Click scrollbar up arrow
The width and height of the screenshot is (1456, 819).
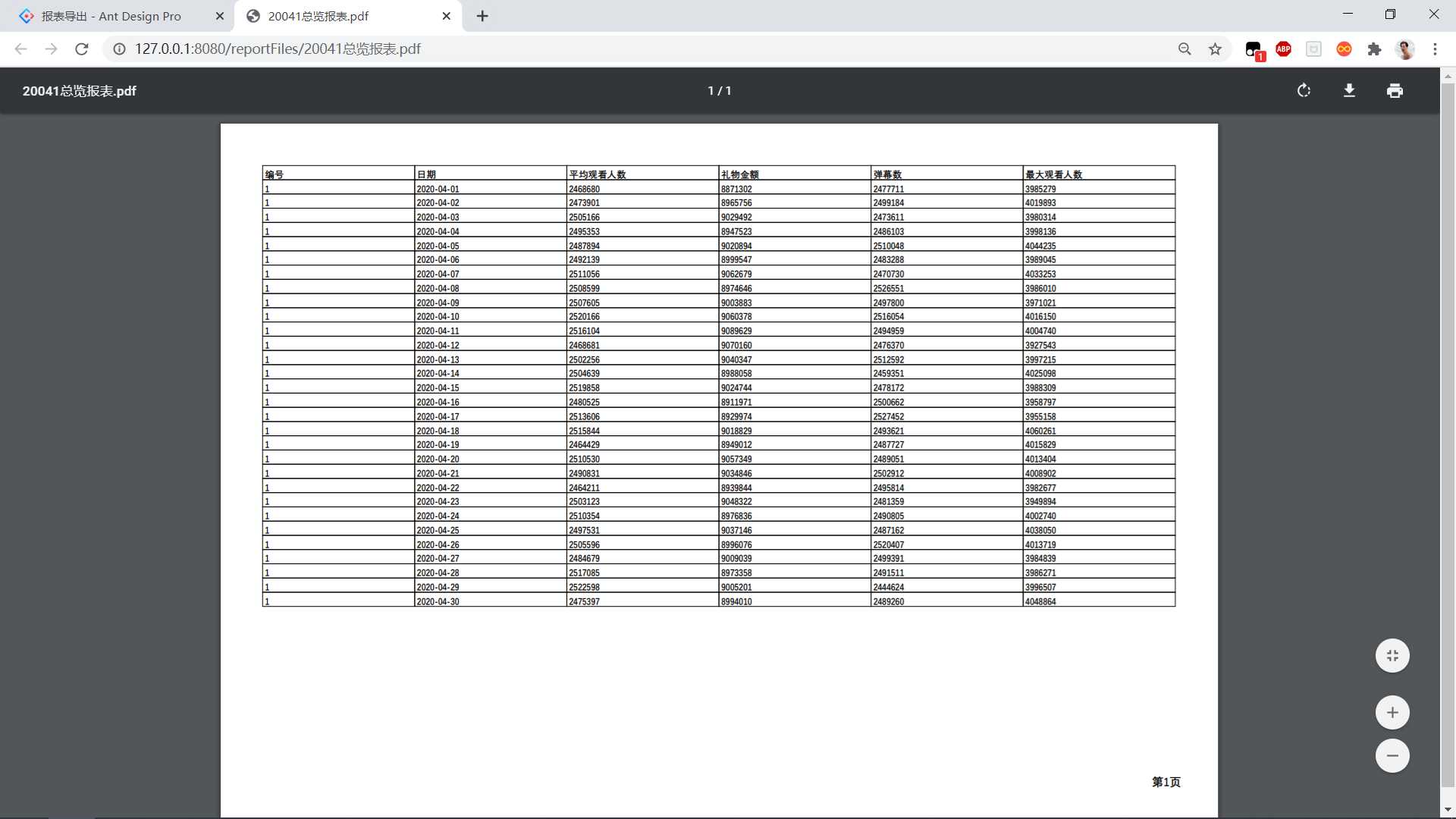(x=1448, y=75)
